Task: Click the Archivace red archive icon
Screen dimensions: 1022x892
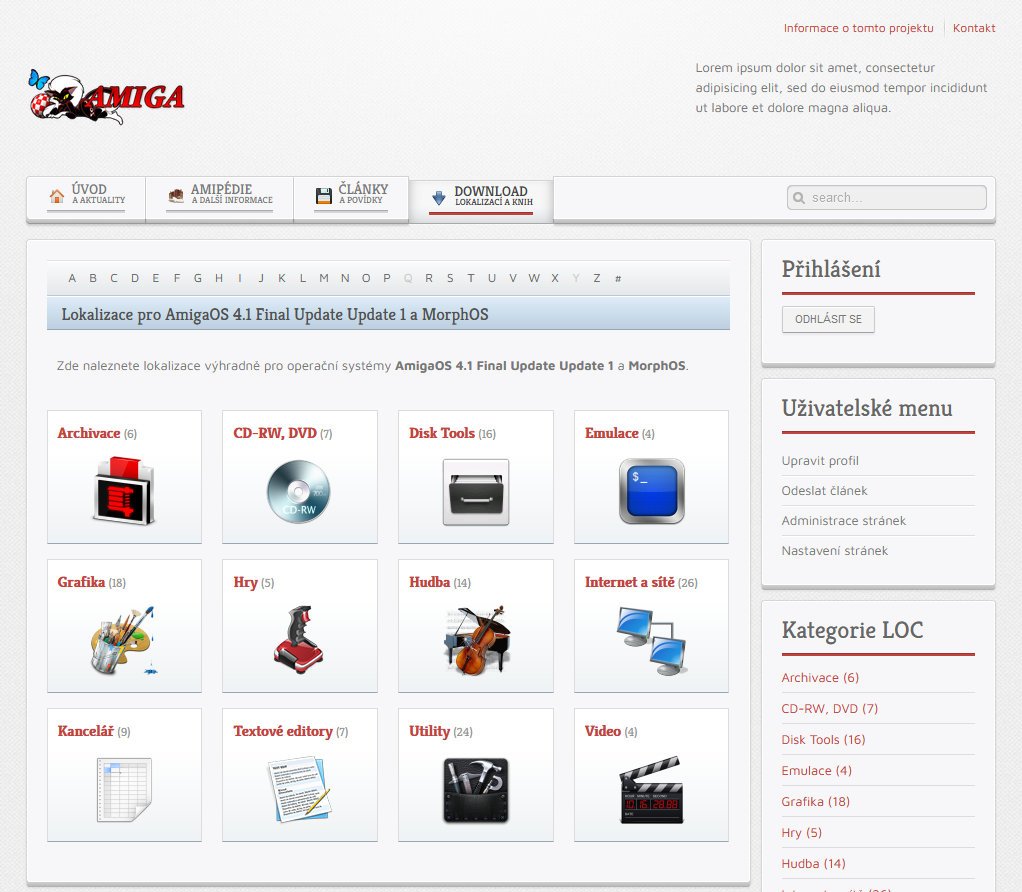Action: (124, 490)
